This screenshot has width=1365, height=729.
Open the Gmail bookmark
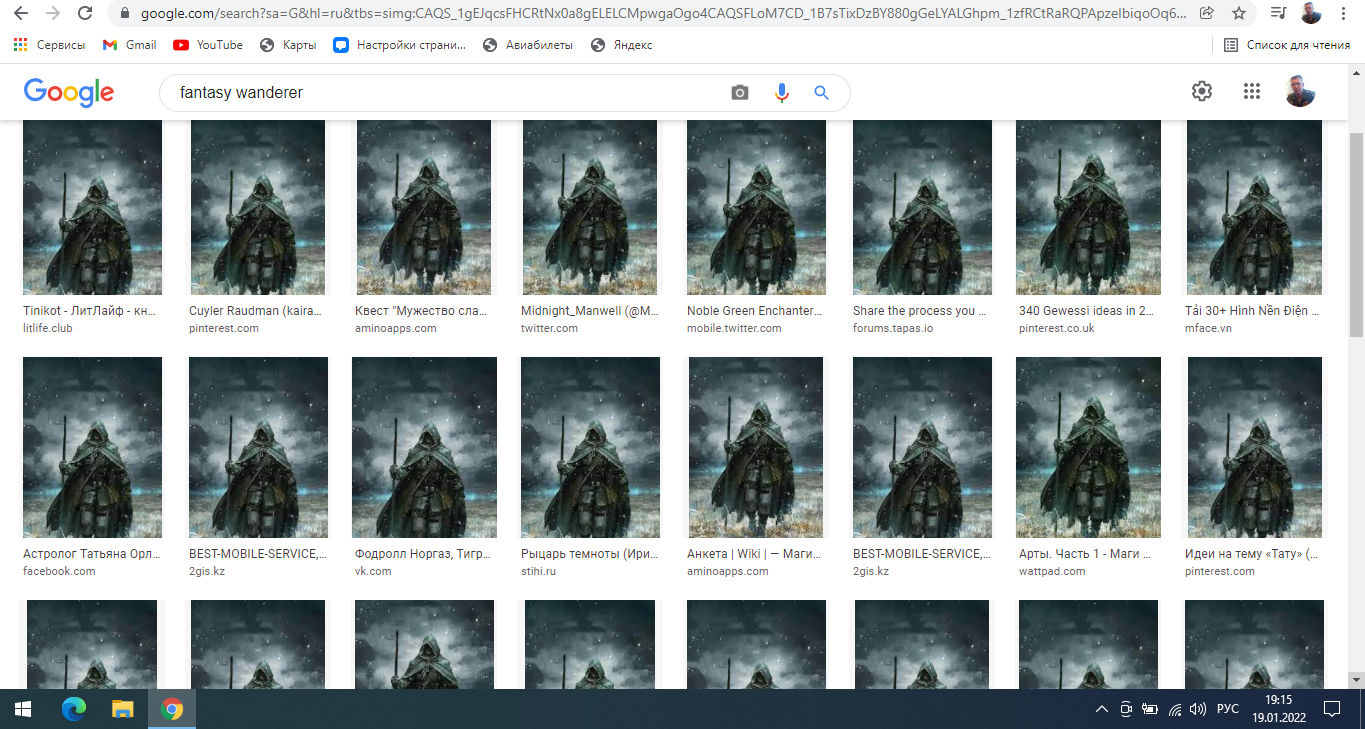(x=129, y=45)
